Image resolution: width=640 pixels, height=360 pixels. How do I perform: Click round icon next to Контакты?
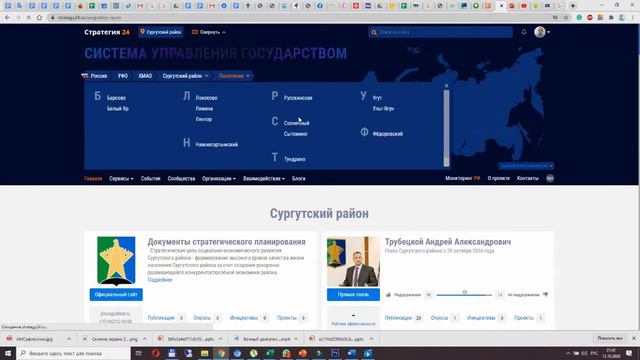550,178
